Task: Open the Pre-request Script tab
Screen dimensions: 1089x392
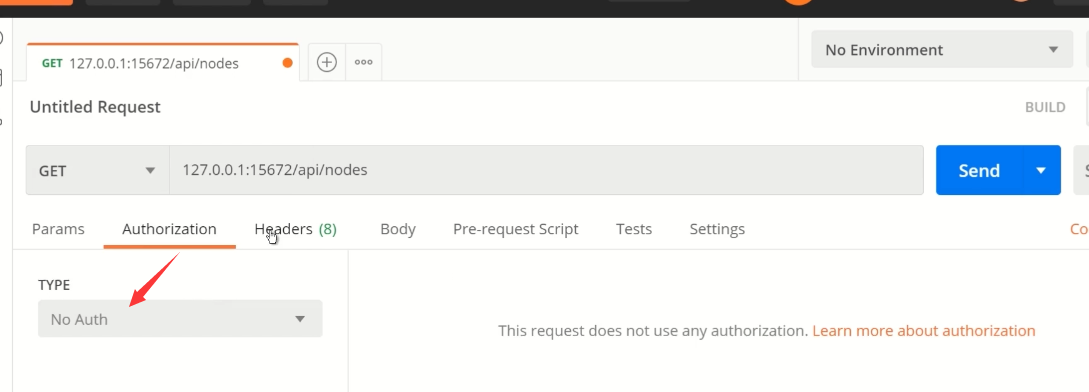Action: pos(515,229)
